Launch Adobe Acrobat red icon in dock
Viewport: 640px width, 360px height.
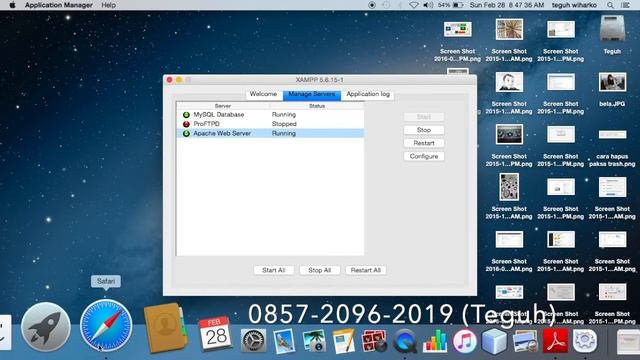tap(555, 341)
